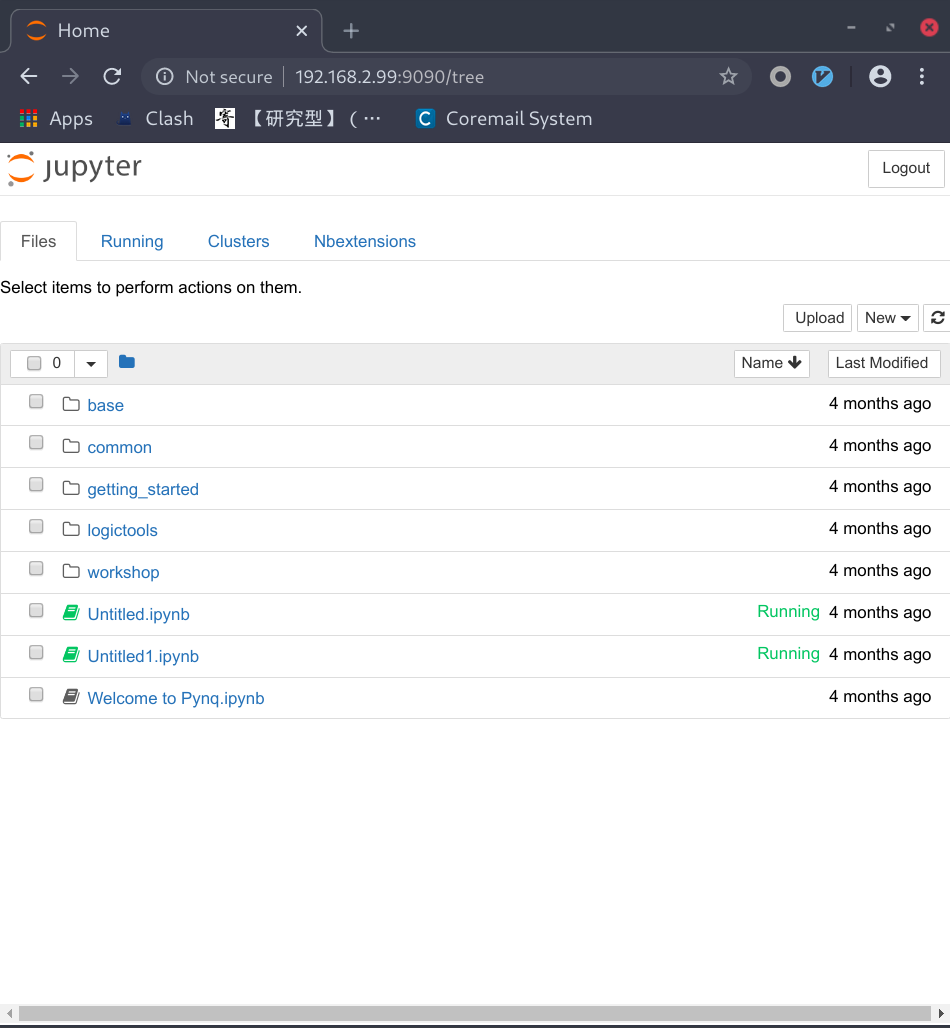The width and height of the screenshot is (950, 1028).
Task: Open the workshop folder
Action: tap(123, 572)
